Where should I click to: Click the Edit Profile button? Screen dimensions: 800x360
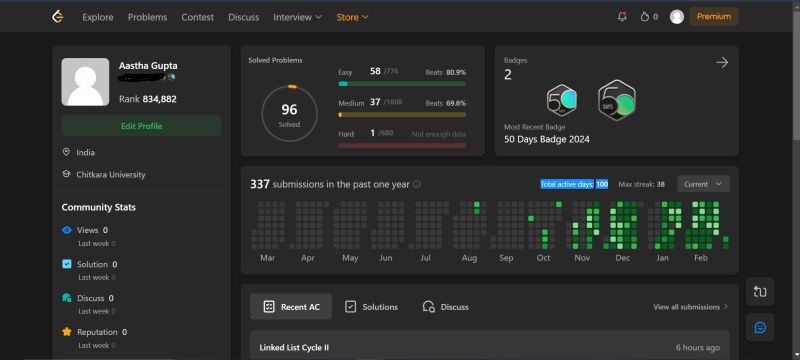click(141, 126)
